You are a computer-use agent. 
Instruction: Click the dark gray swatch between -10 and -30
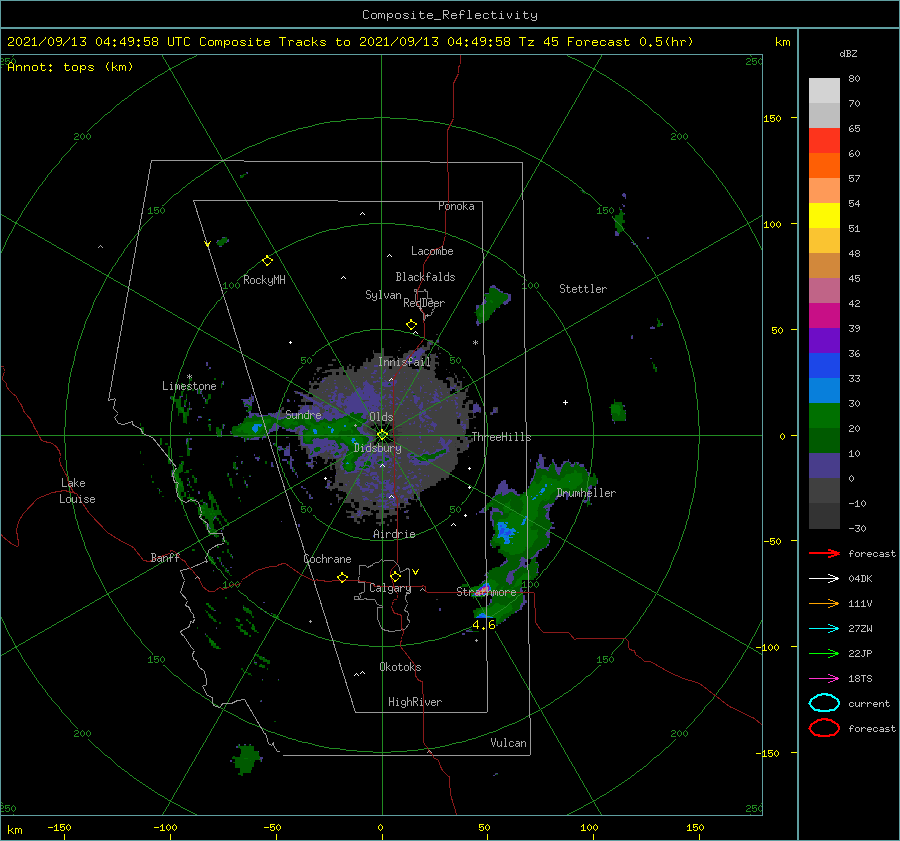click(824, 516)
